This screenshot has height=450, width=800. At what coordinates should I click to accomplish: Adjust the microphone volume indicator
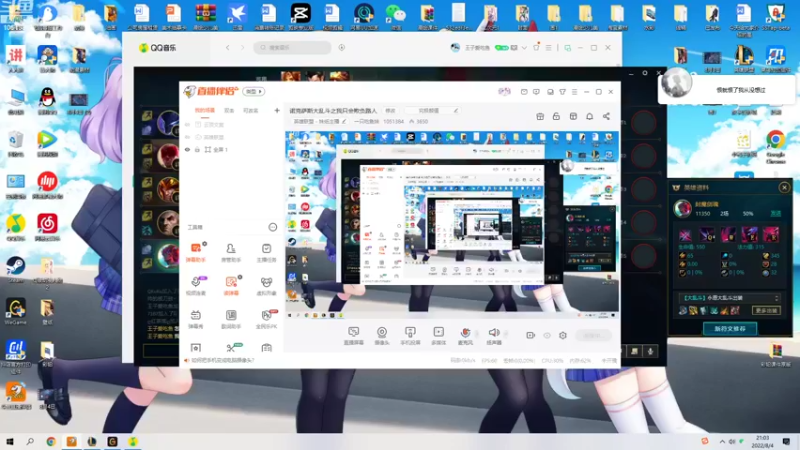(477, 334)
